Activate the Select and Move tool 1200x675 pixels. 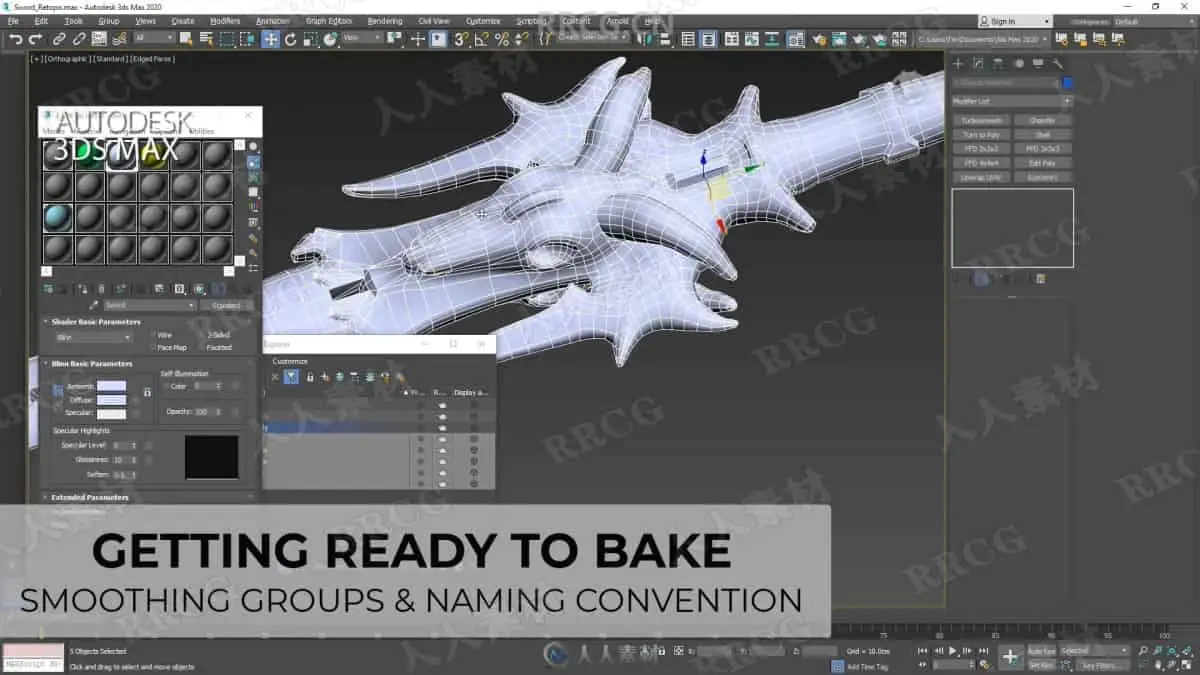coord(271,39)
